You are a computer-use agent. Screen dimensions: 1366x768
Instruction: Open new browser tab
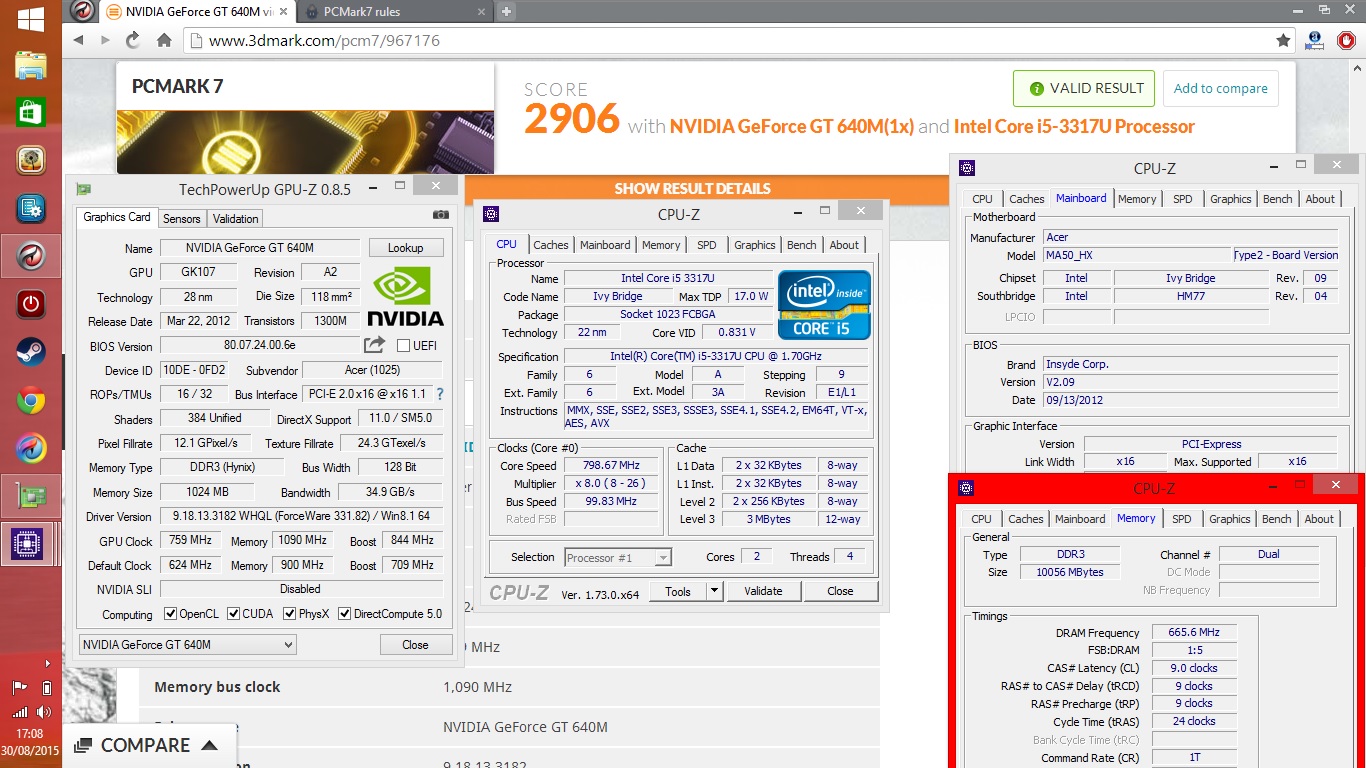(507, 12)
